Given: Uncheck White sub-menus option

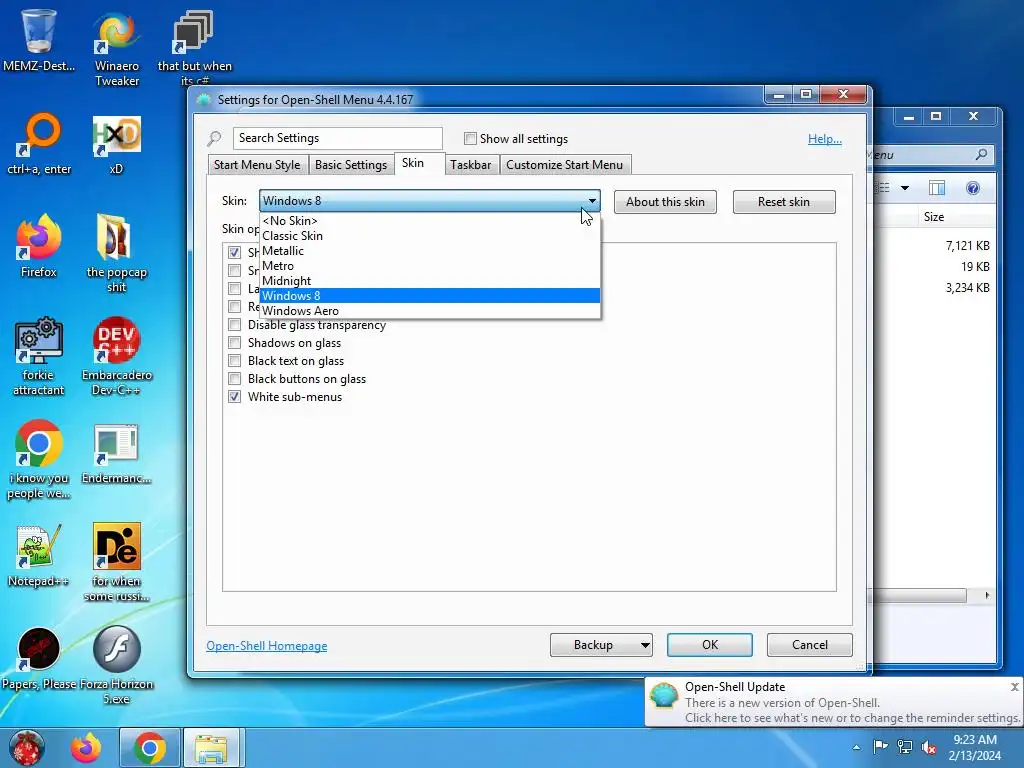Looking at the screenshot, I should 234,396.
